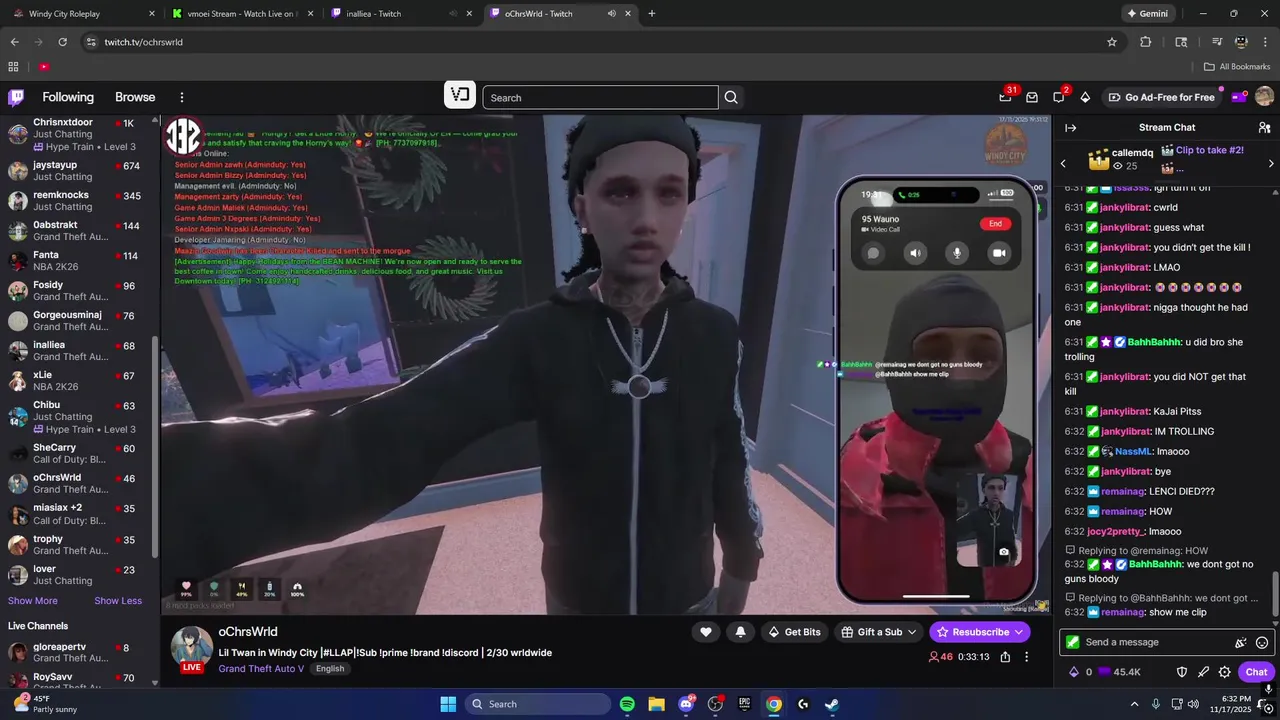Expand the Gift a Sub dropdown
Screen dimensions: 1280x720
pos(911,632)
